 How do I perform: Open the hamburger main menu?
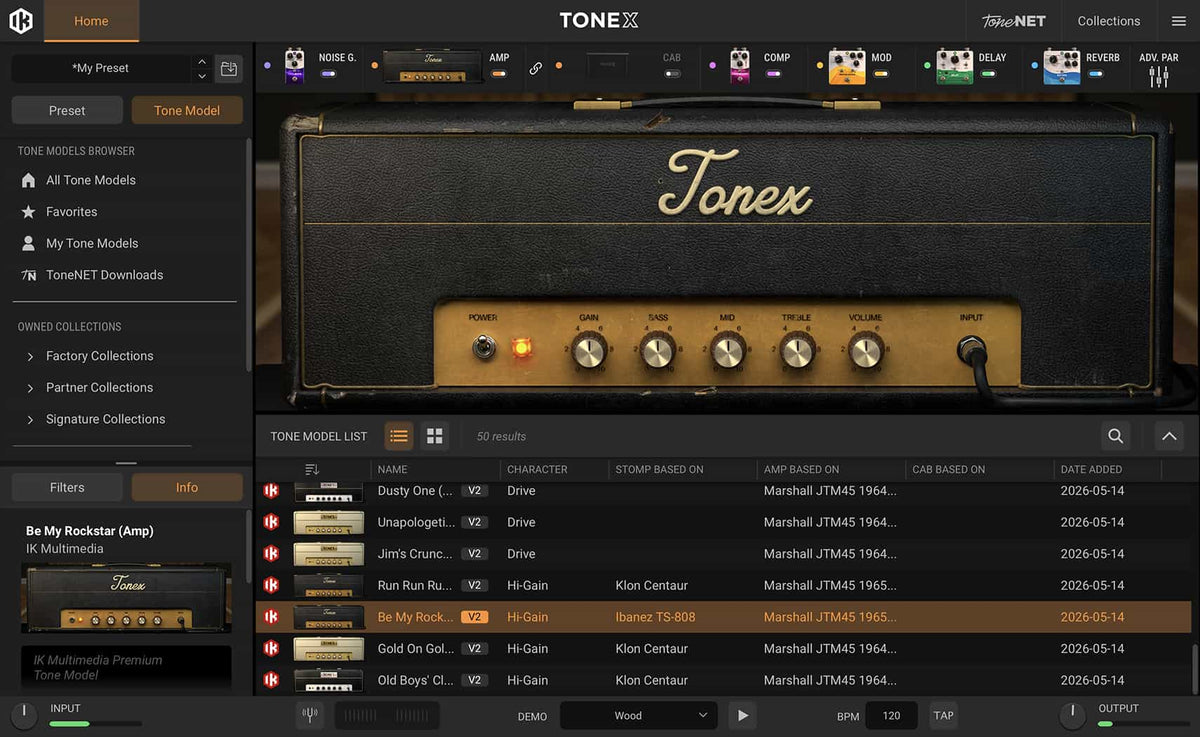pyautogui.click(x=1179, y=21)
